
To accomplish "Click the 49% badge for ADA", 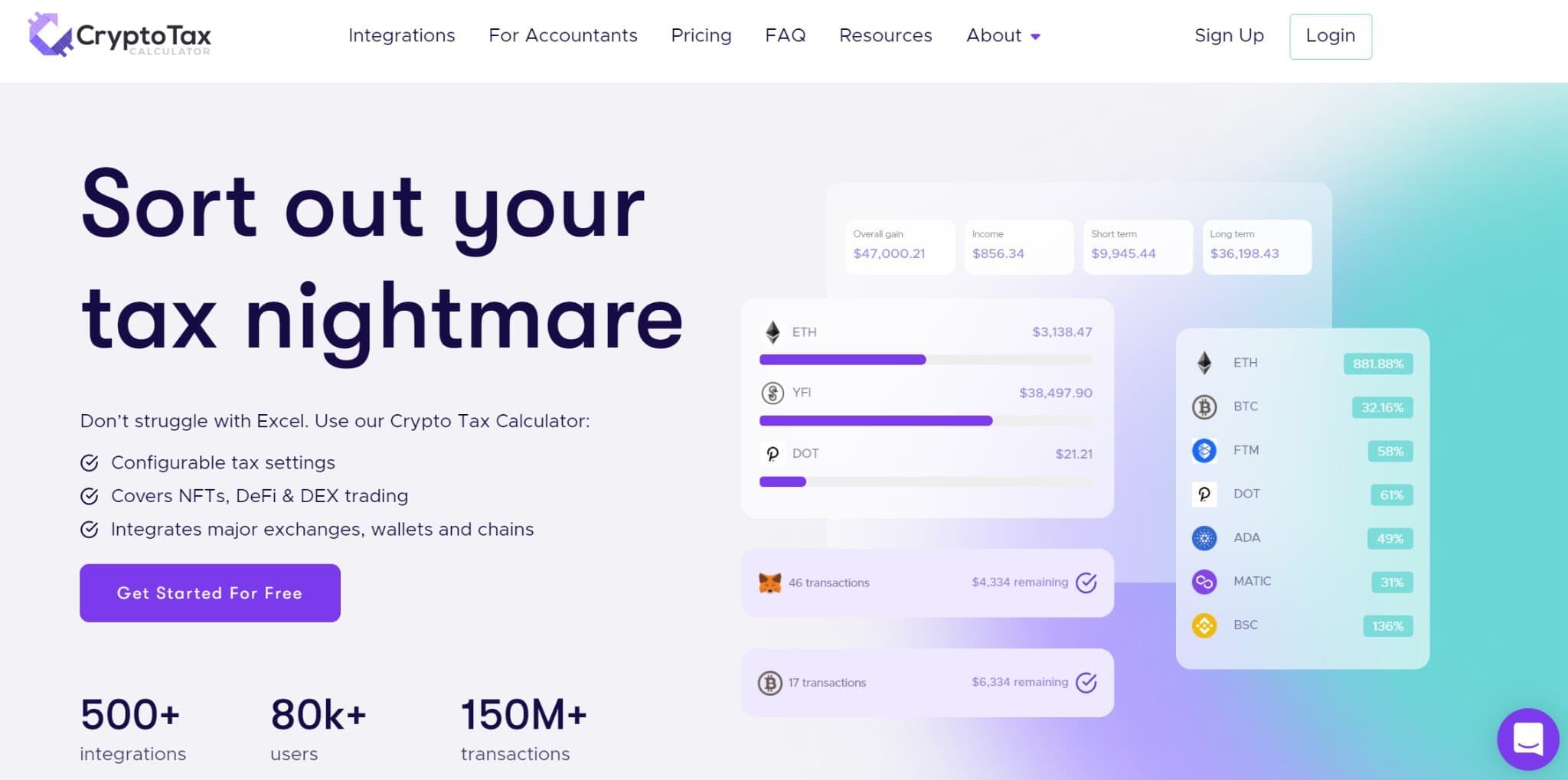I will click(x=1390, y=538).
